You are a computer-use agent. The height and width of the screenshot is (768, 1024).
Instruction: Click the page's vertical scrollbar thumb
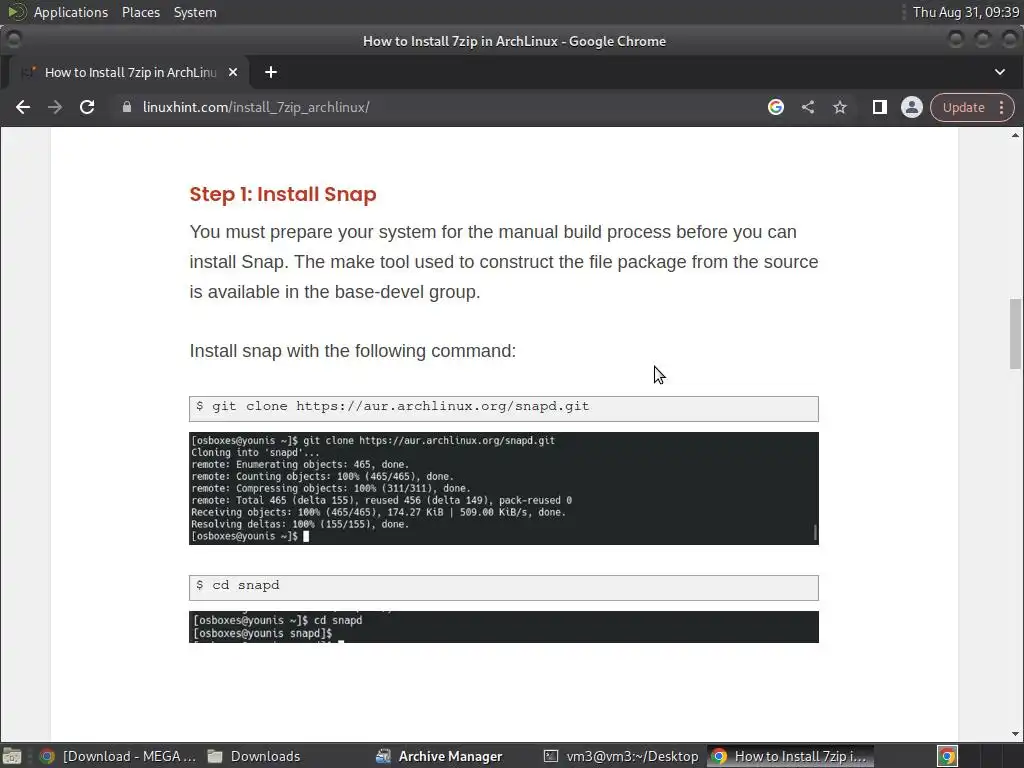tap(1015, 334)
